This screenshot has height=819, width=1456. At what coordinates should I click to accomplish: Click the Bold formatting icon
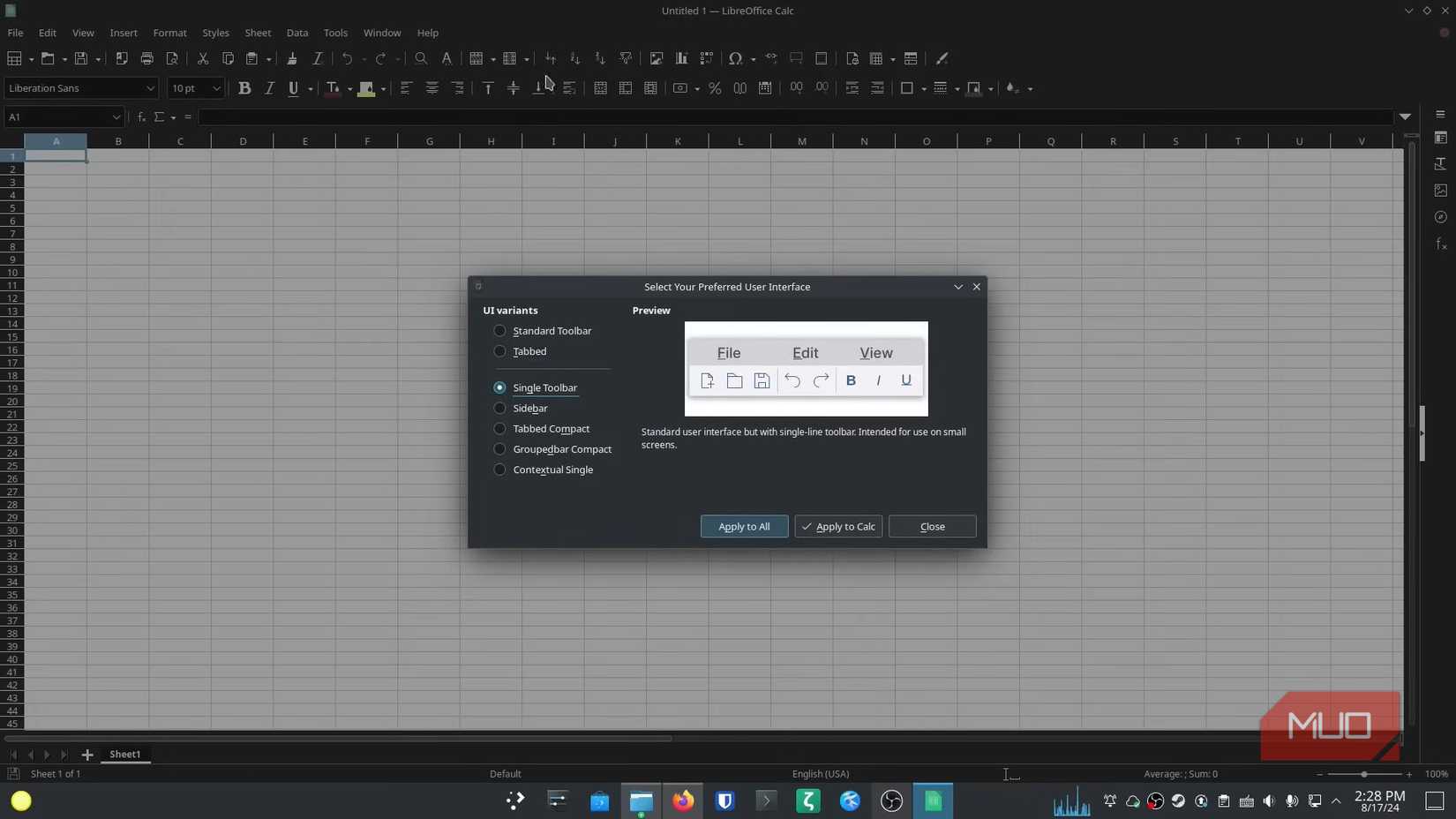[244, 88]
